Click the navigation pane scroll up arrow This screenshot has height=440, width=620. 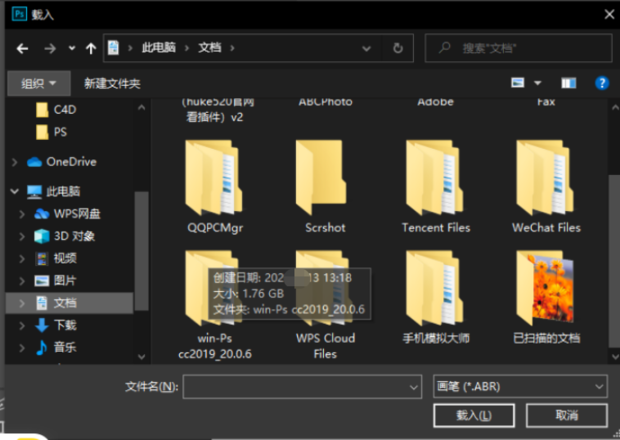[x=142, y=107]
